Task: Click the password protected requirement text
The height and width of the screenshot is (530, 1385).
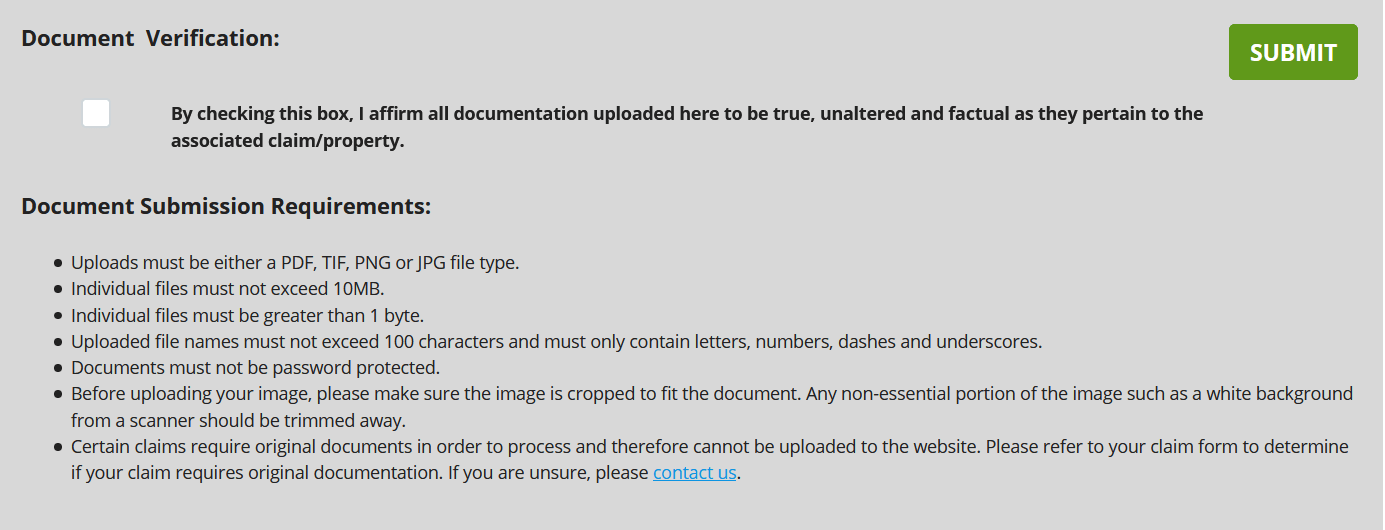Action: pos(255,367)
